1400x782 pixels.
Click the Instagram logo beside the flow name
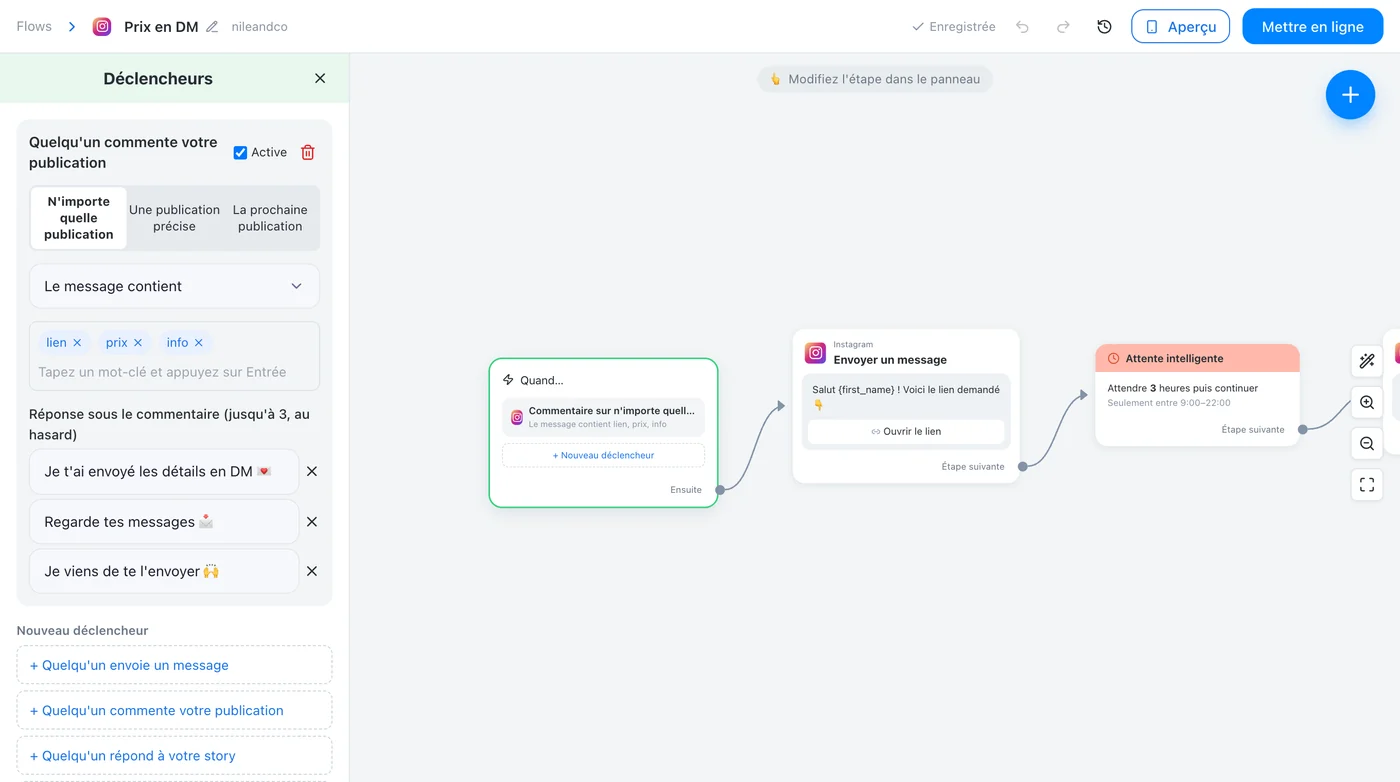point(102,27)
